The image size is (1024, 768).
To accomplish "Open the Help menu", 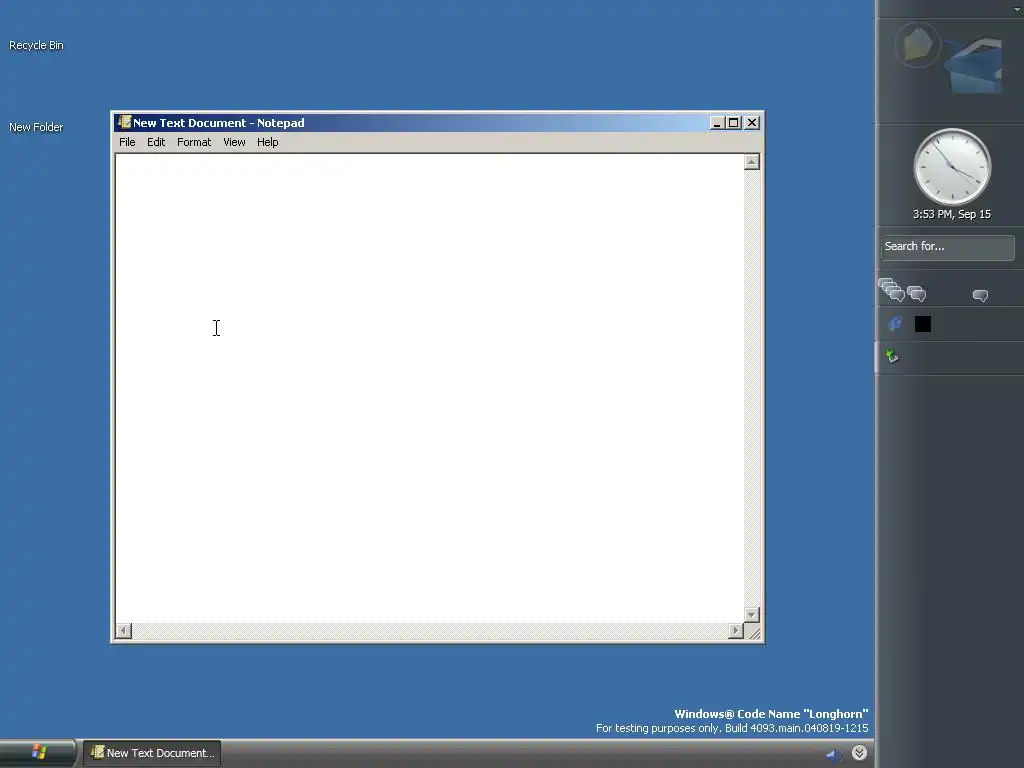I will [x=267, y=142].
